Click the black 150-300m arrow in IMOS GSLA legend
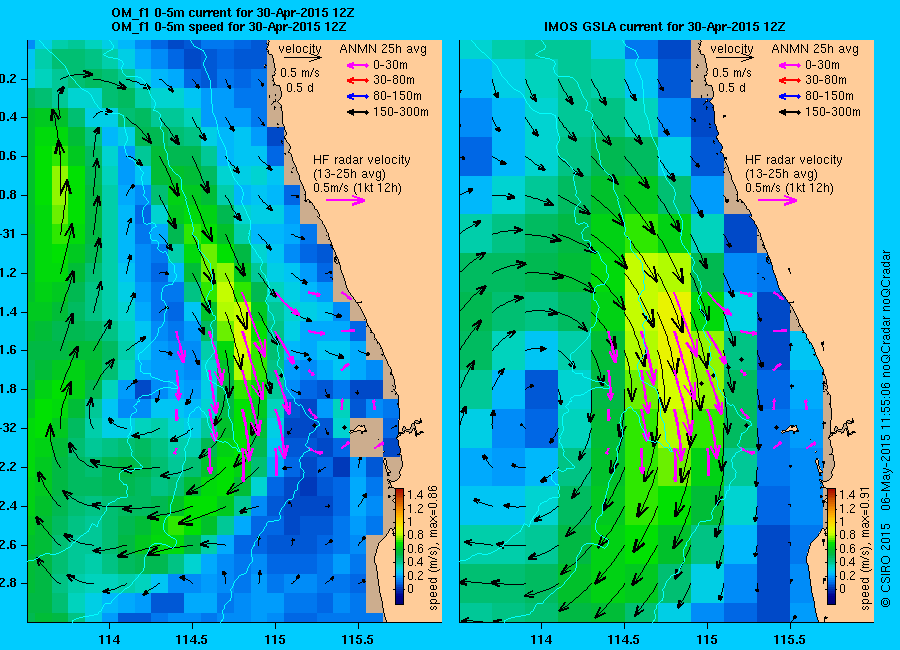This screenshot has height=650, width=900. point(790,113)
